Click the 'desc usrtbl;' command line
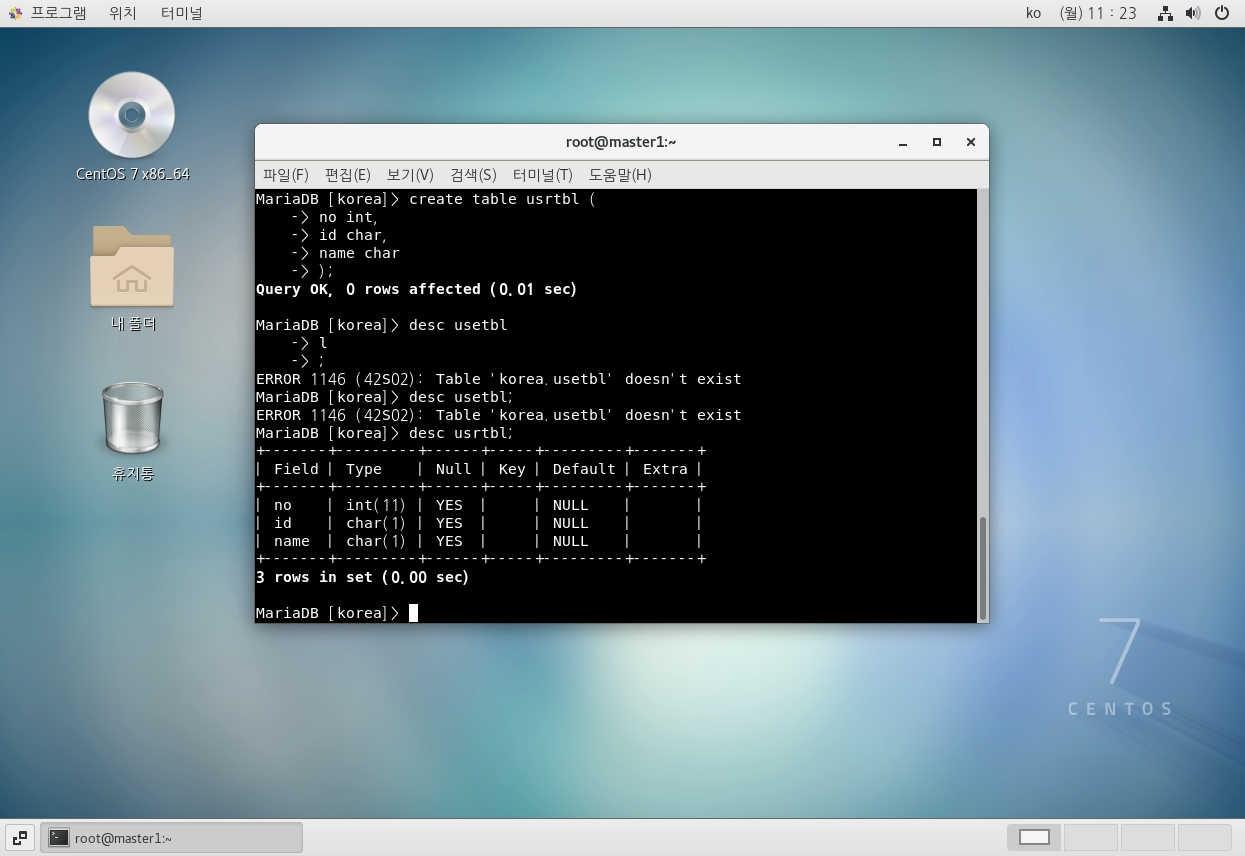This screenshot has height=856, width=1245. click(x=461, y=433)
